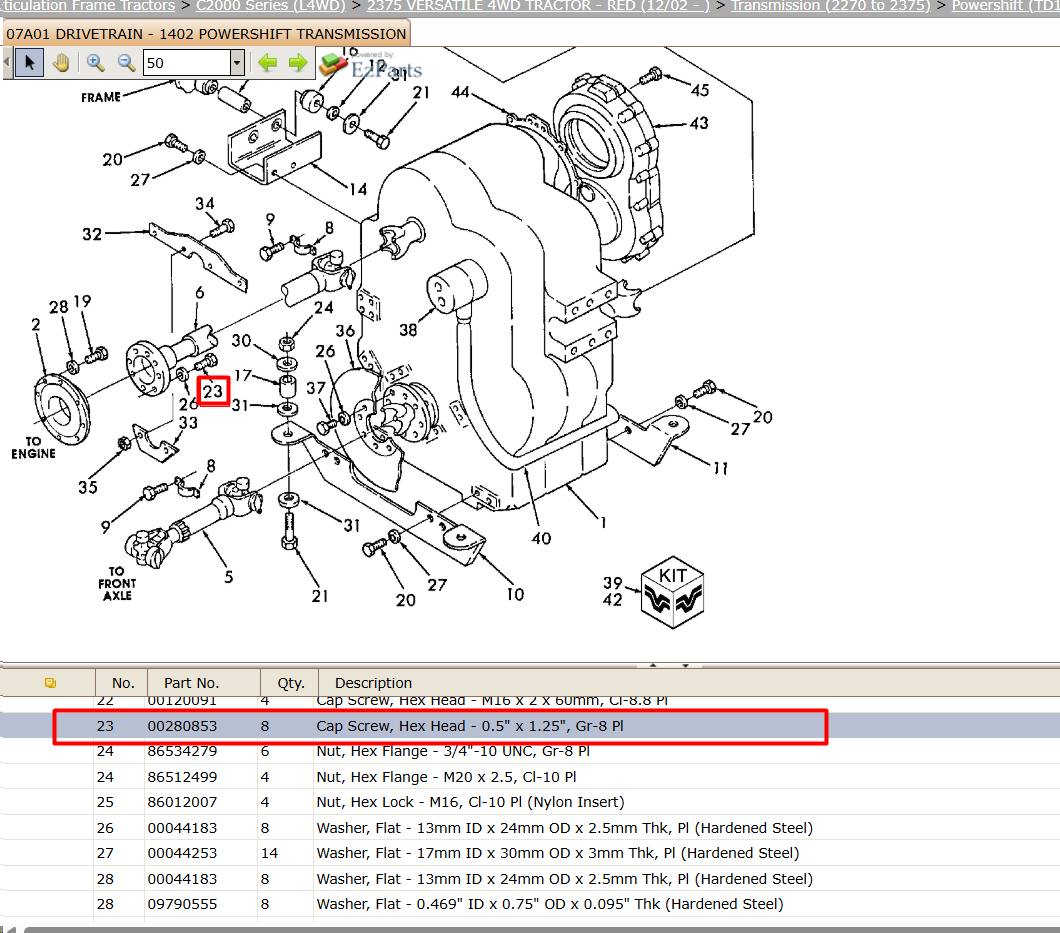Select the Washer 0.469" ID description

point(550,904)
